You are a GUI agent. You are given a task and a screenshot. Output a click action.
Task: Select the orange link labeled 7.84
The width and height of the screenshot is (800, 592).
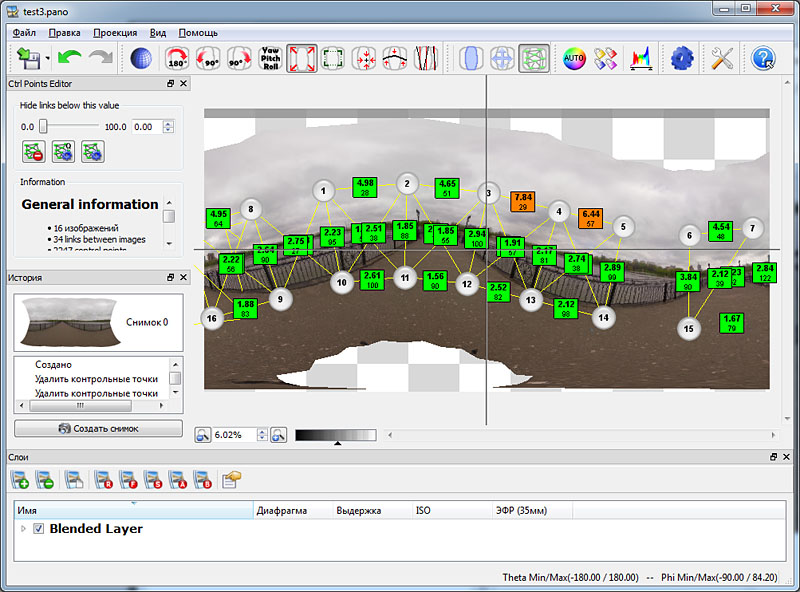pyautogui.click(x=523, y=201)
